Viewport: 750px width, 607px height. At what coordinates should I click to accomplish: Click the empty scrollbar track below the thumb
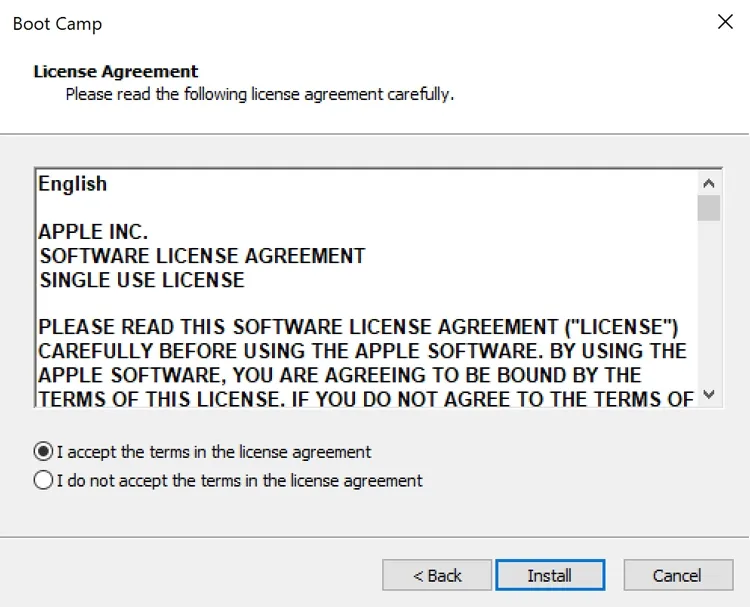click(709, 300)
